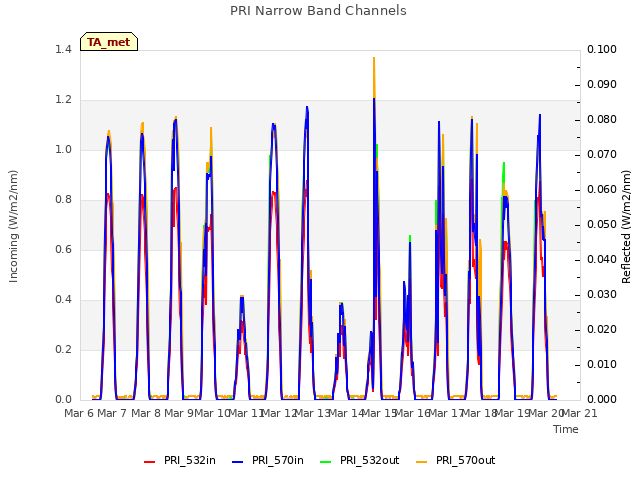Click the 0.2 left axis value

coord(63,350)
